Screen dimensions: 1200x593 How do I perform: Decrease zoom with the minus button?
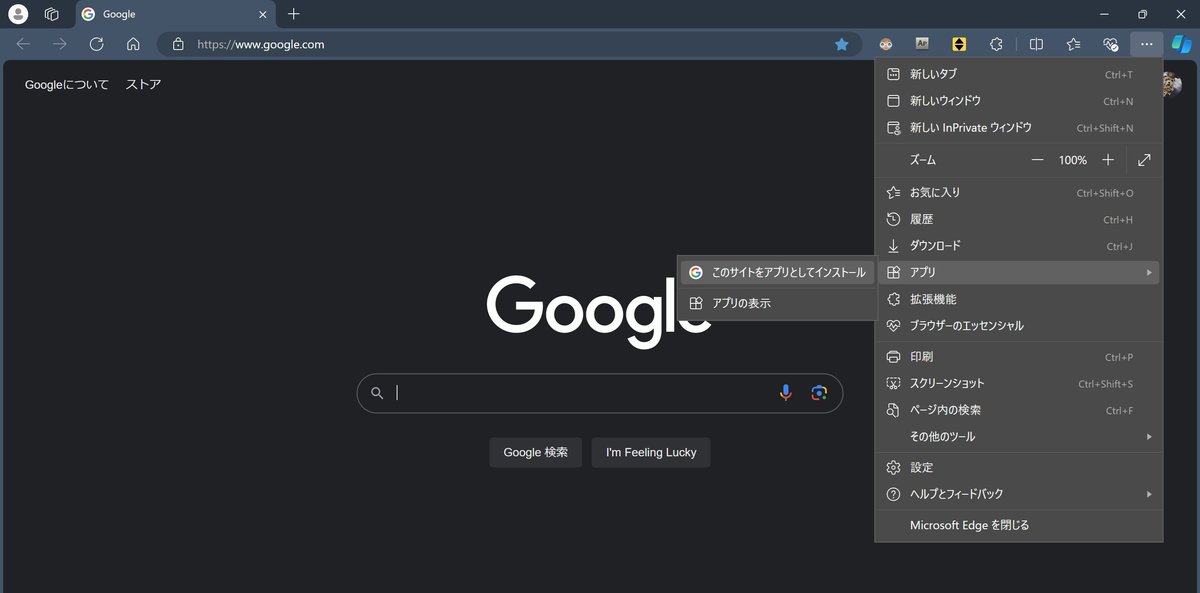pos(1038,160)
